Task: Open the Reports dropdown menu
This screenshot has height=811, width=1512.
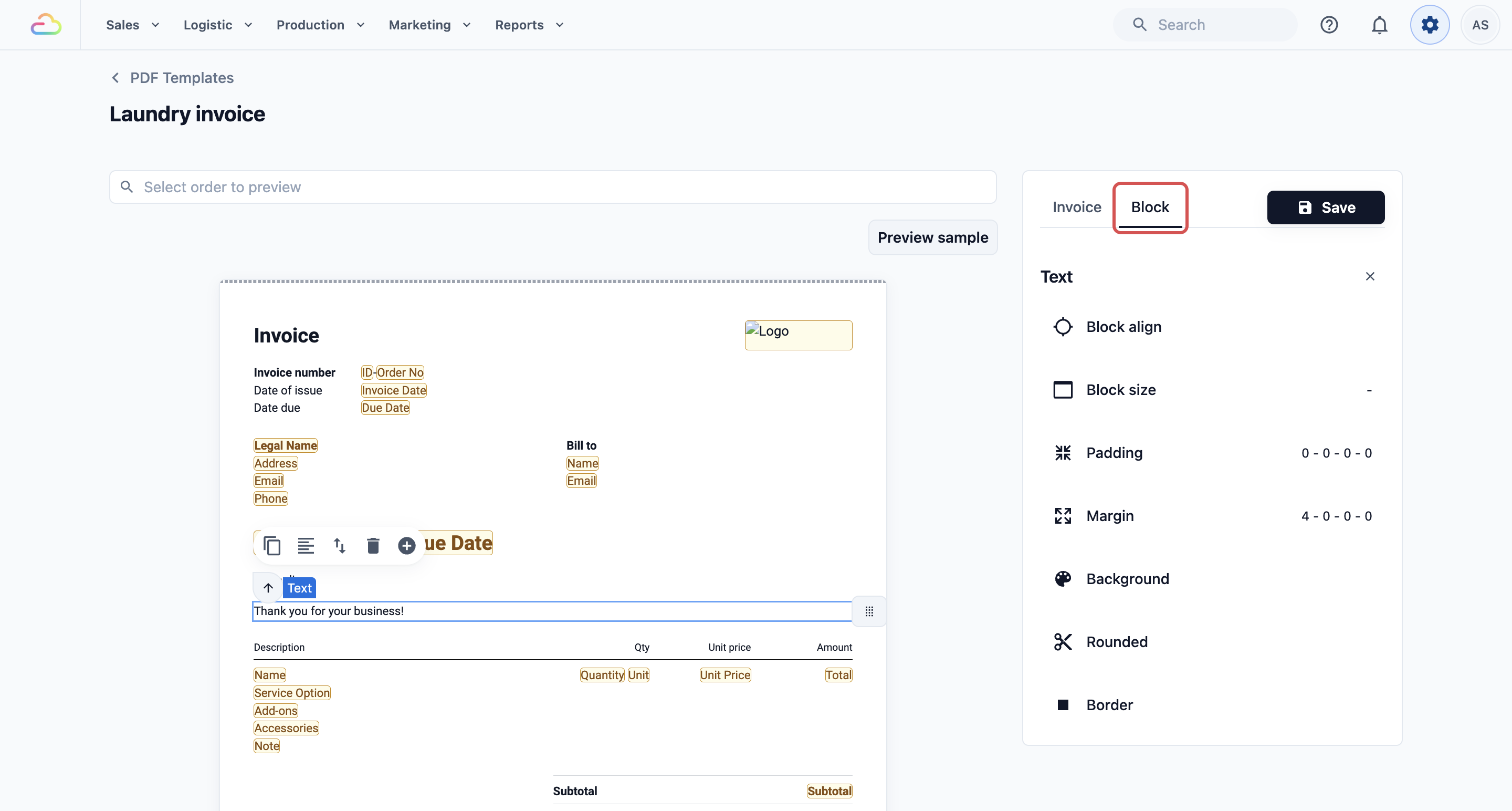Action: tap(529, 25)
